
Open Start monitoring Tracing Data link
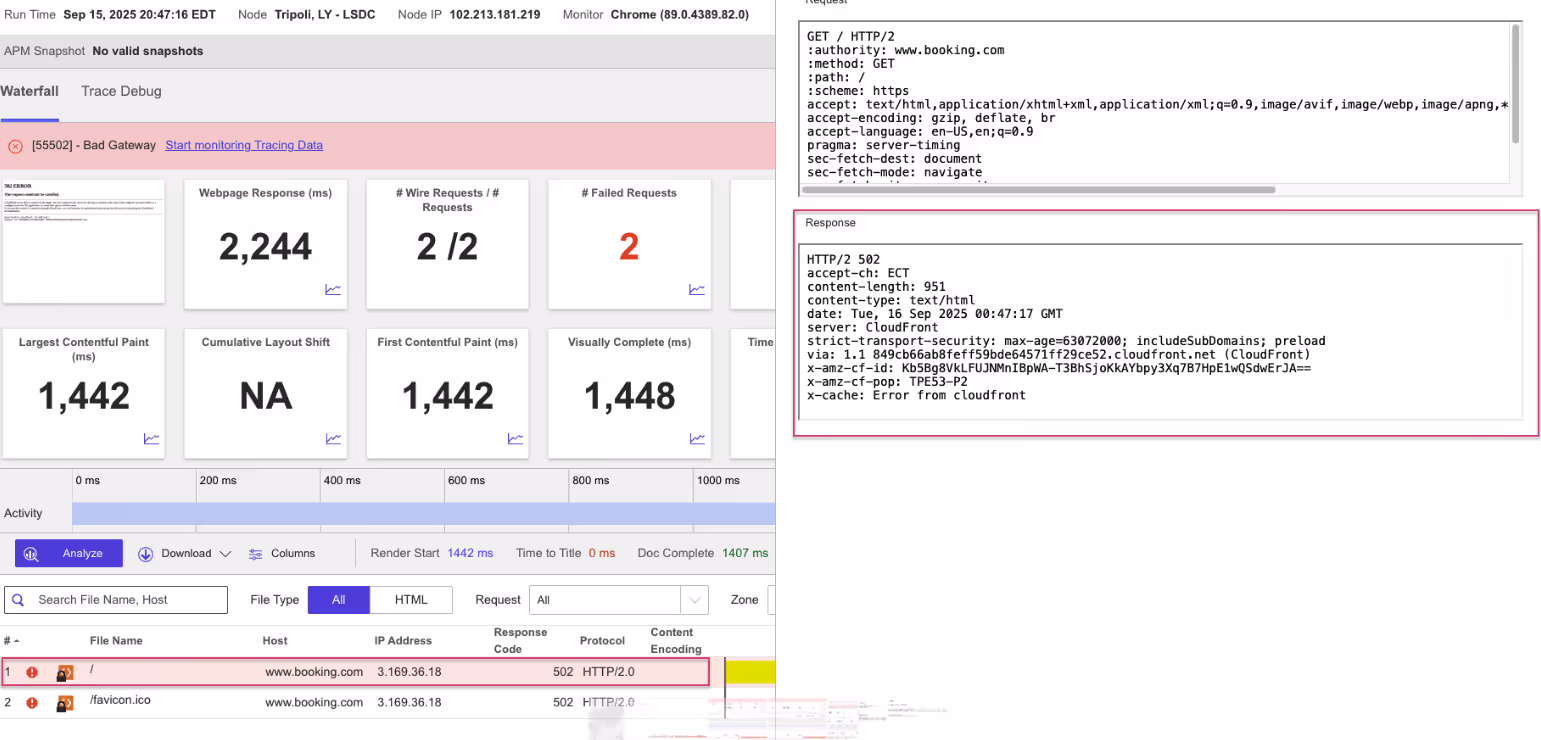click(x=244, y=145)
